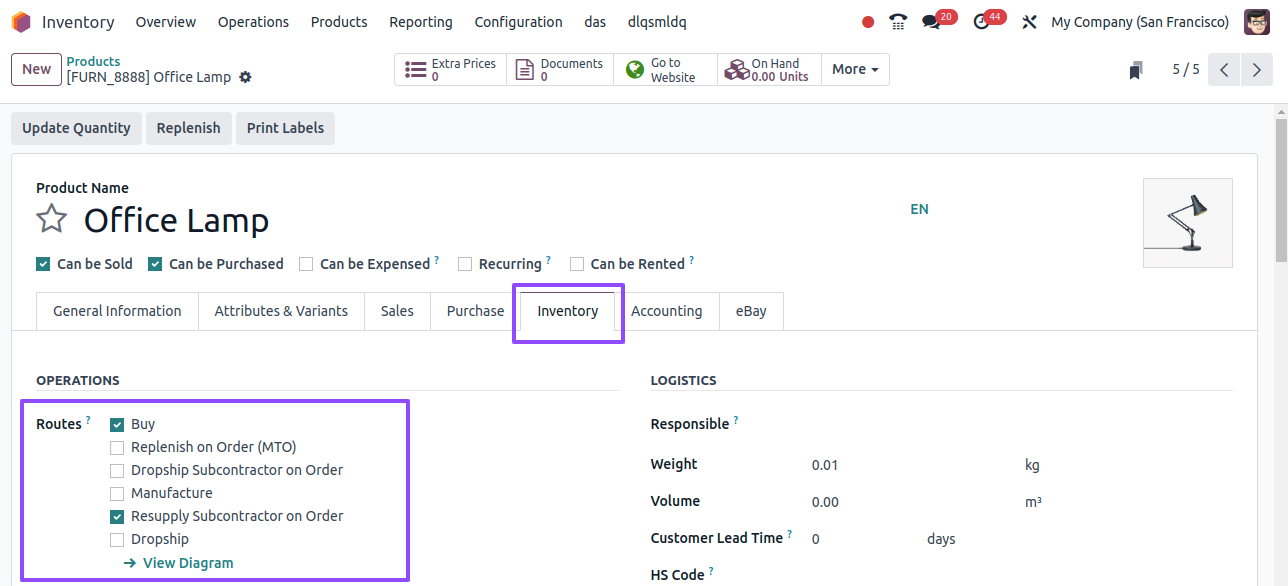1288x586 pixels.
Task: Go to next record arrow
Action: (x=1258, y=70)
